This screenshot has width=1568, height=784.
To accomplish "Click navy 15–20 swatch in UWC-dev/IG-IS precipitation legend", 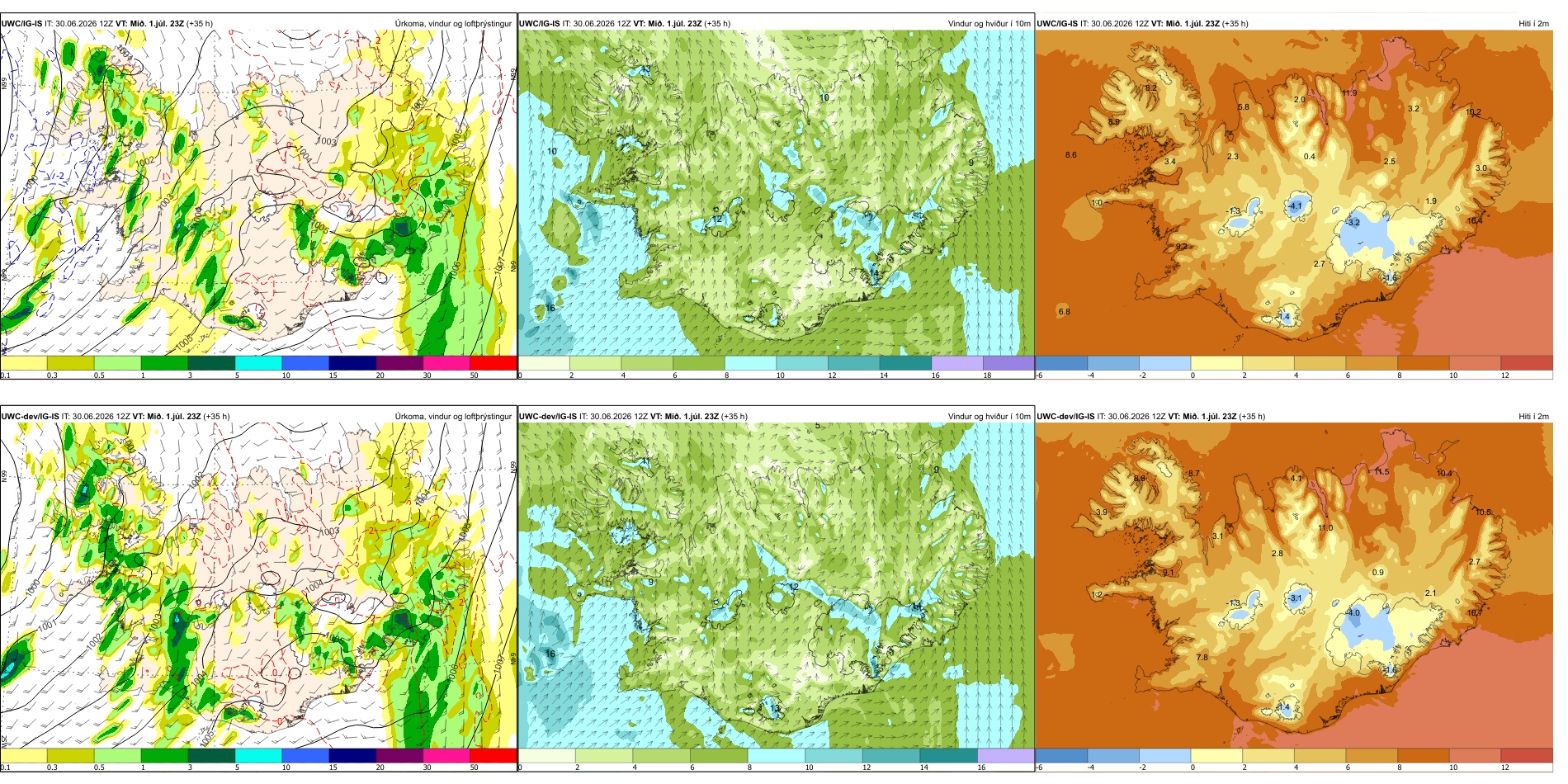I will pyautogui.click(x=352, y=756).
